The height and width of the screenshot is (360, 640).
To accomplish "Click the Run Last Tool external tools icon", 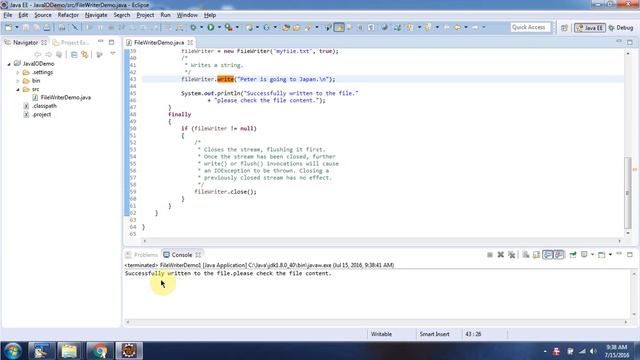I will pyautogui.click(x=229, y=27).
